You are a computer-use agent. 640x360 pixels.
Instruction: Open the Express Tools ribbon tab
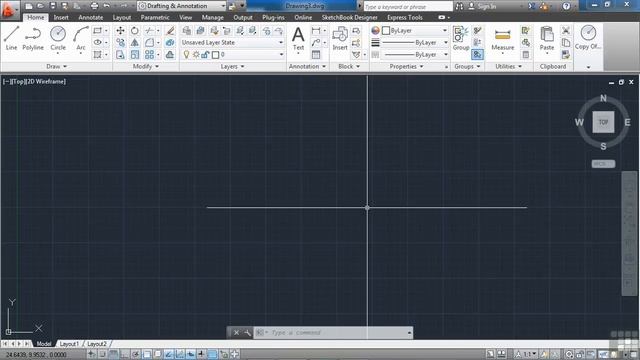[x=404, y=18]
